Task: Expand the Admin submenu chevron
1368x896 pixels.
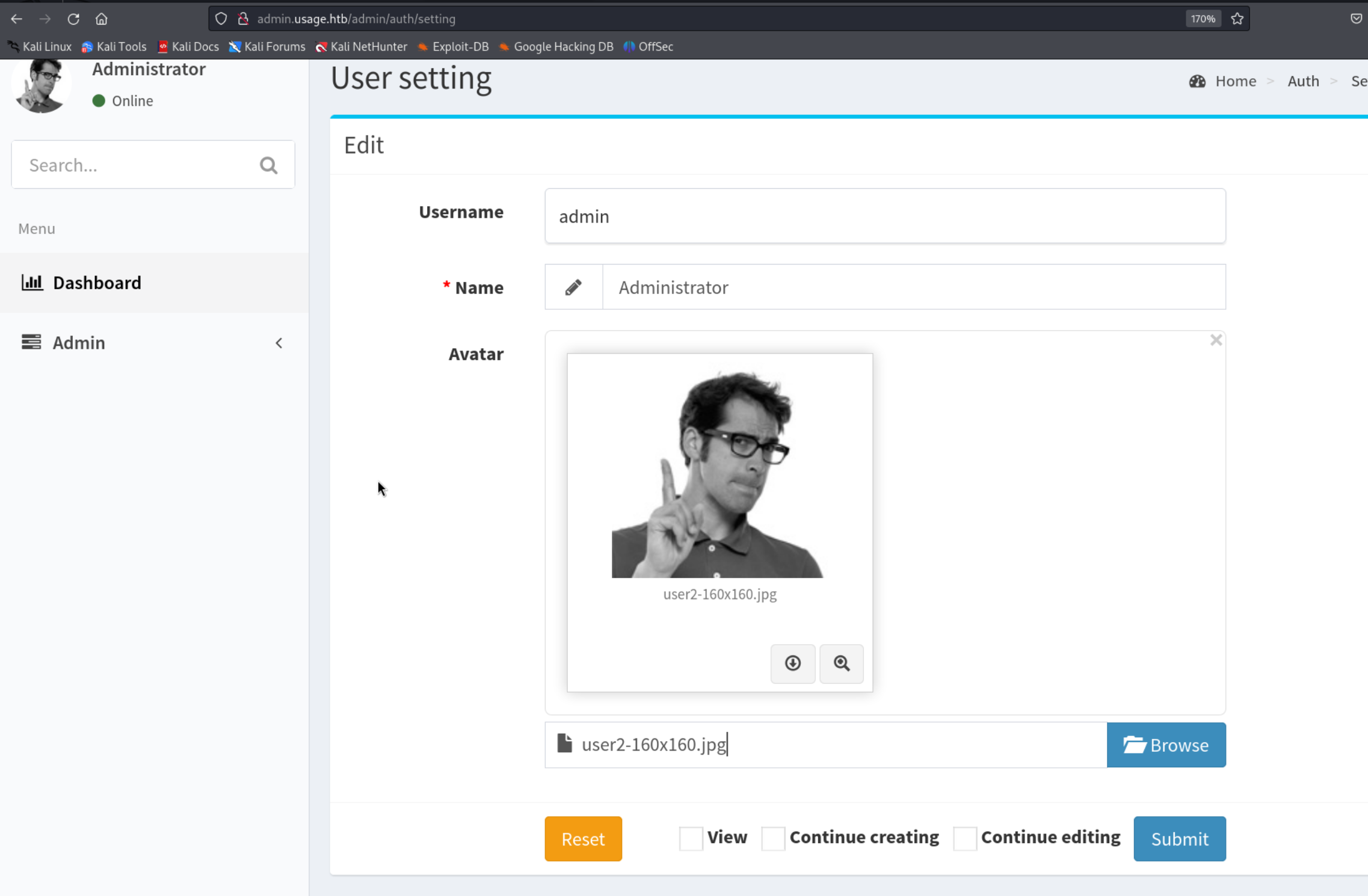Action: 279,343
